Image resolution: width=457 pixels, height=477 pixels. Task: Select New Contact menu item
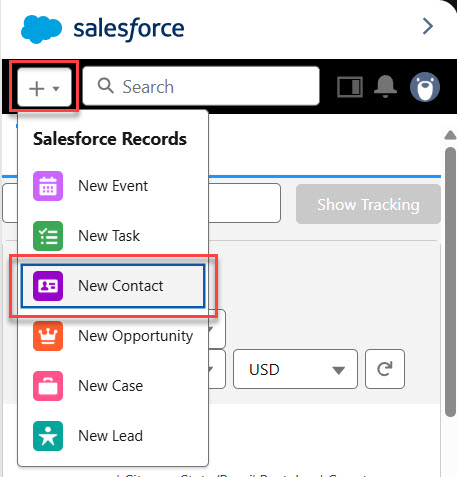coord(113,286)
